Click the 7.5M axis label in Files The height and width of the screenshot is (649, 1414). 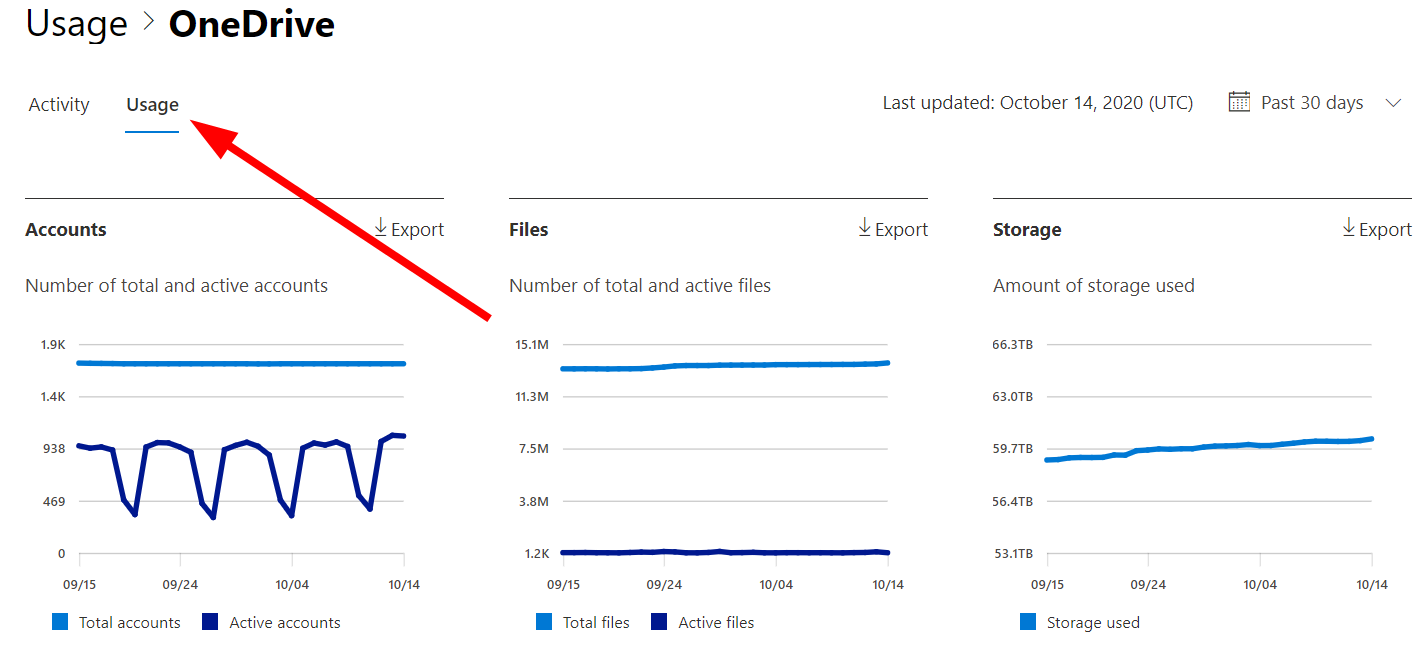[536, 449]
